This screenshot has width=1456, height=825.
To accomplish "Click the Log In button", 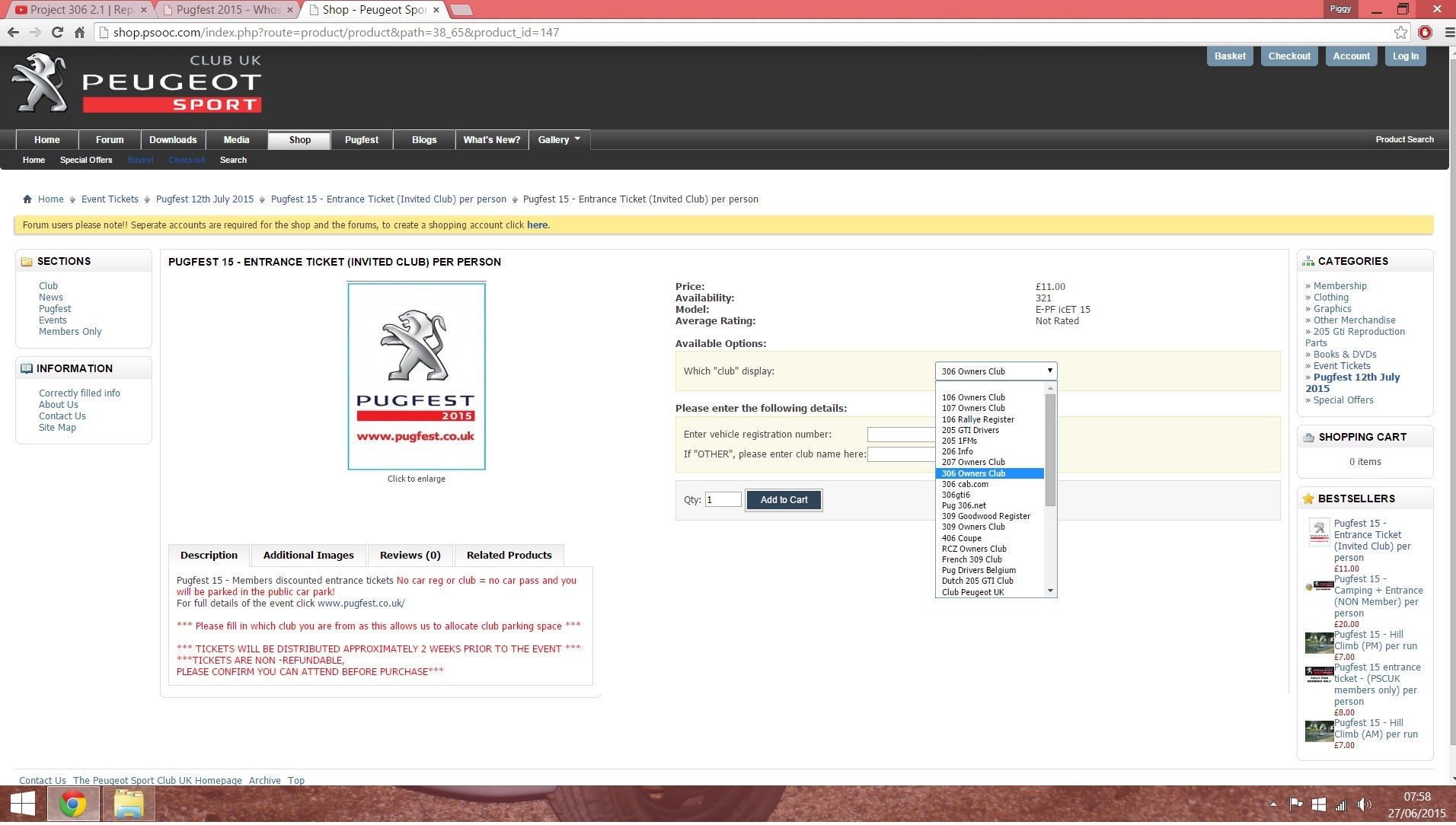I will (x=1405, y=56).
